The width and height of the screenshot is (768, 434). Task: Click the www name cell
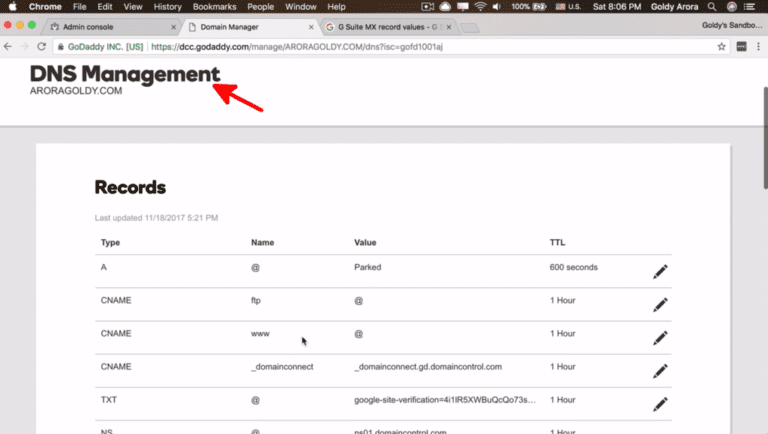click(x=260, y=334)
